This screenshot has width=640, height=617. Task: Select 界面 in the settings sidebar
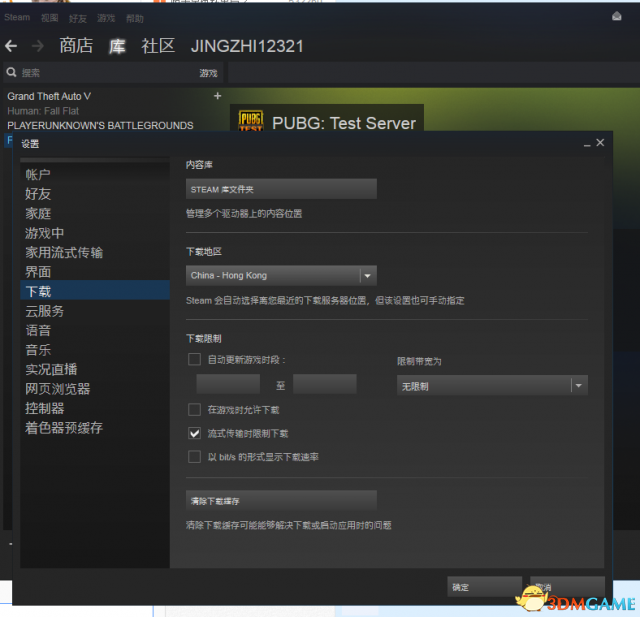point(95,272)
